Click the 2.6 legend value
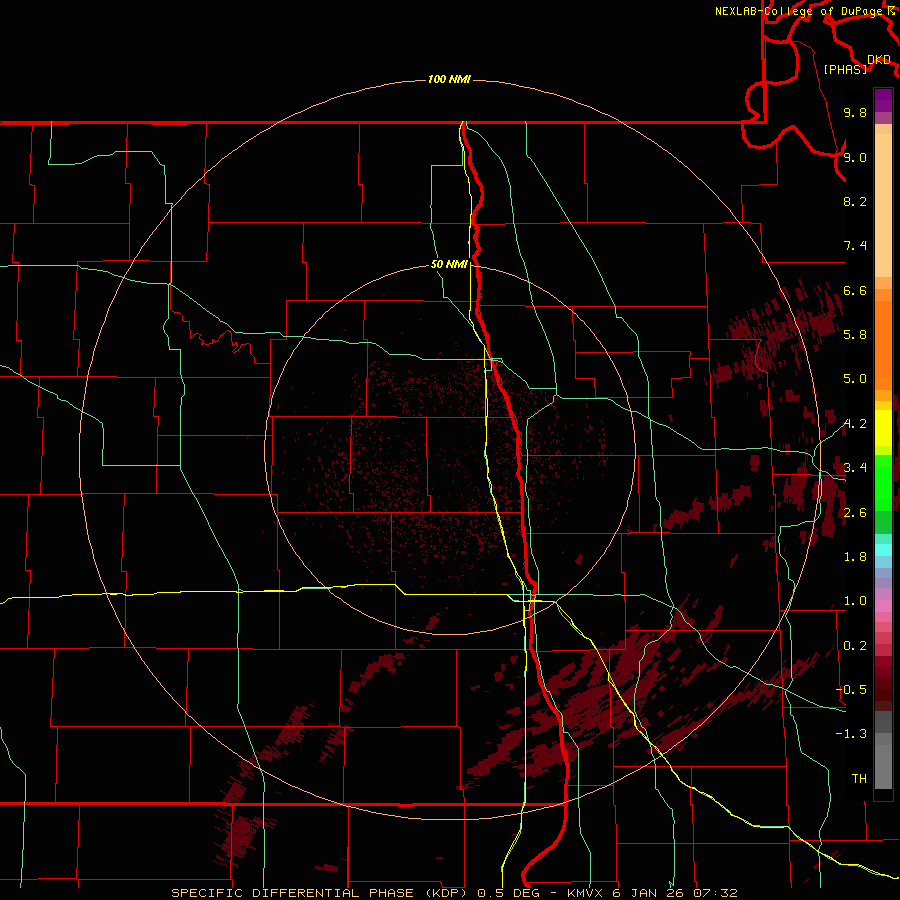 tap(855, 513)
